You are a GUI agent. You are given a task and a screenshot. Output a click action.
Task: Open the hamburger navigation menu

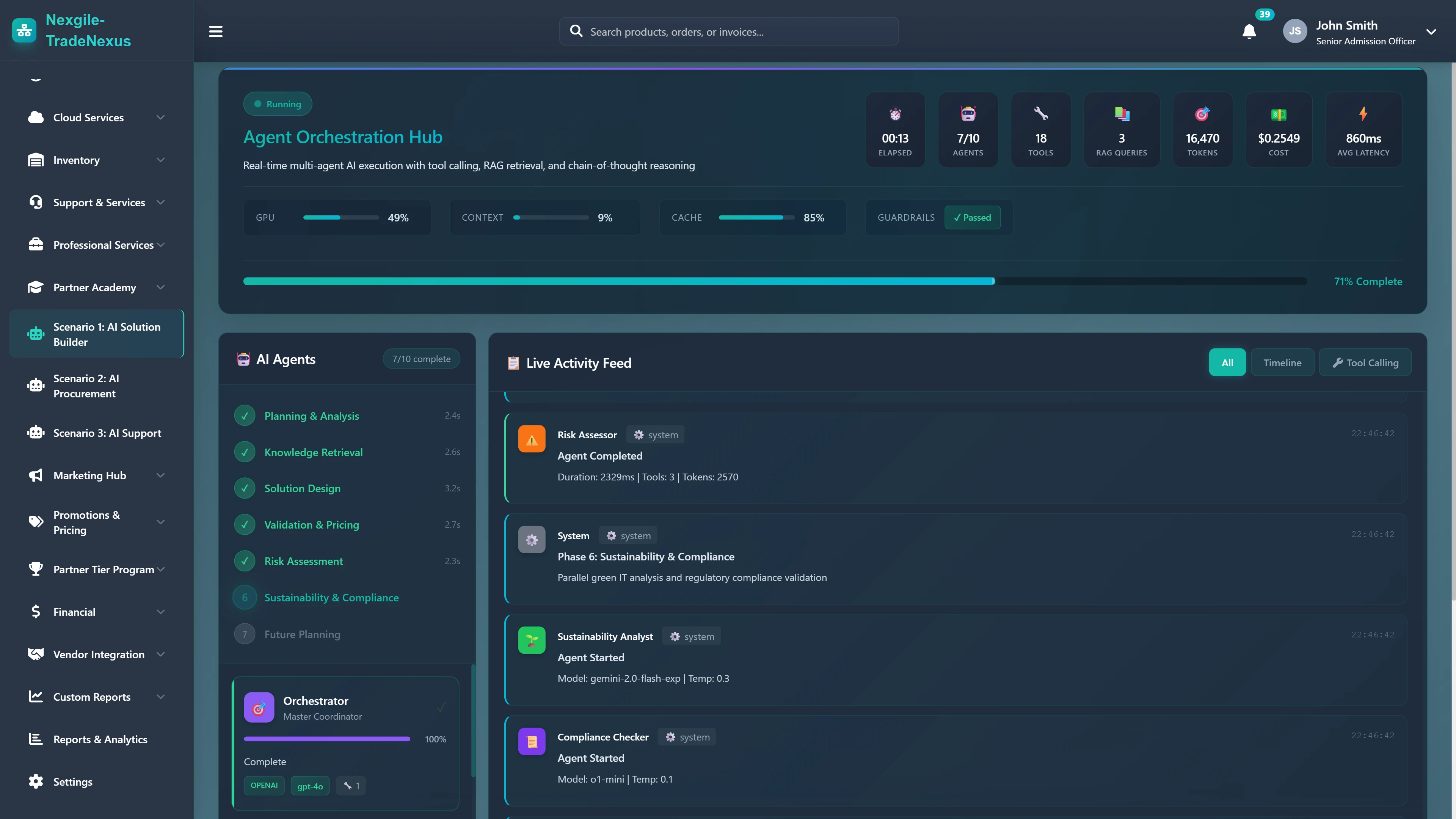[215, 31]
